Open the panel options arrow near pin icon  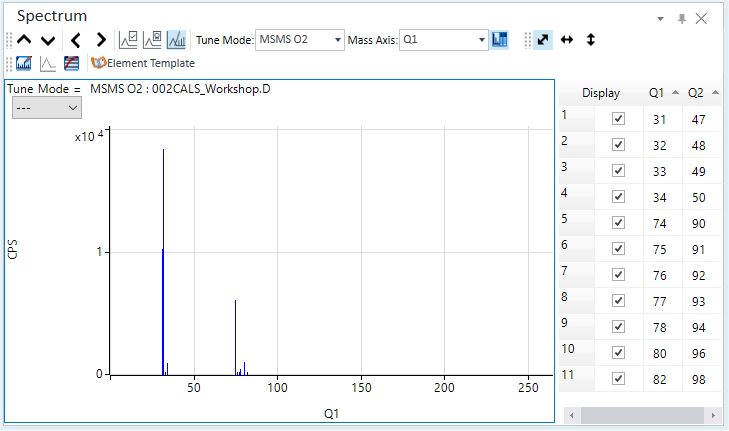coord(660,19)
